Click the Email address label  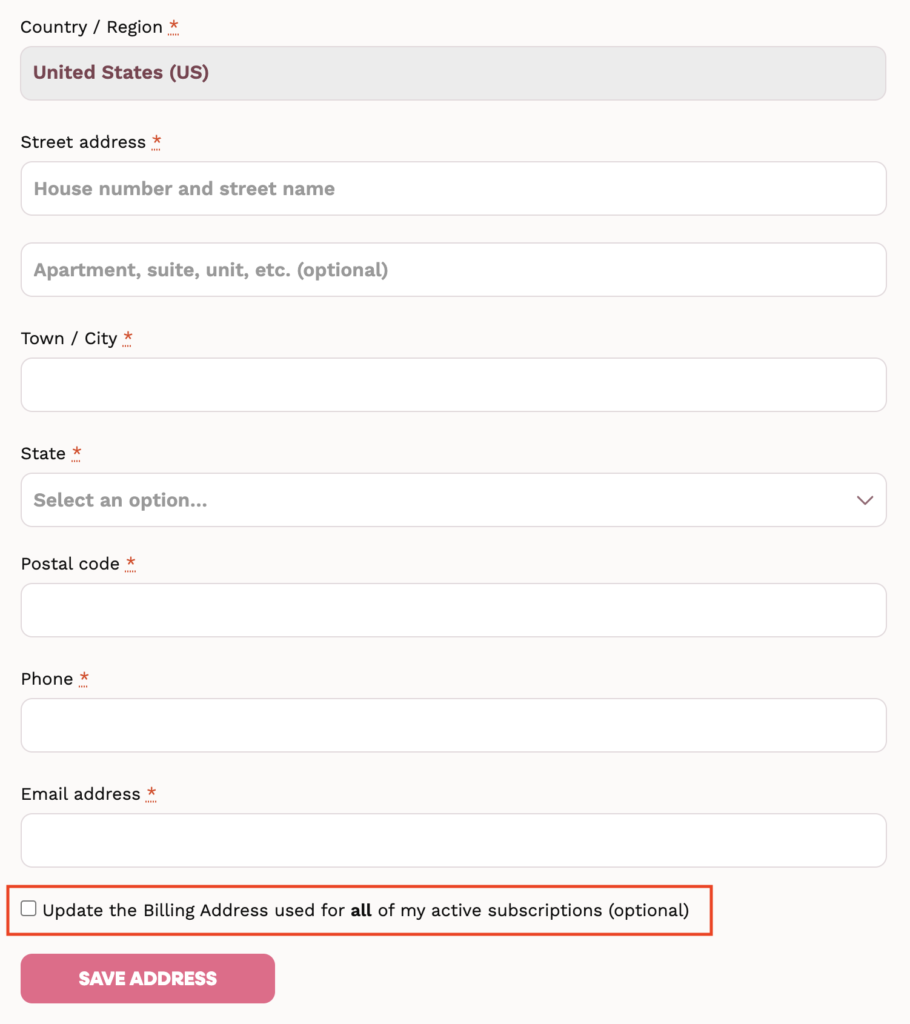(80, 794)
